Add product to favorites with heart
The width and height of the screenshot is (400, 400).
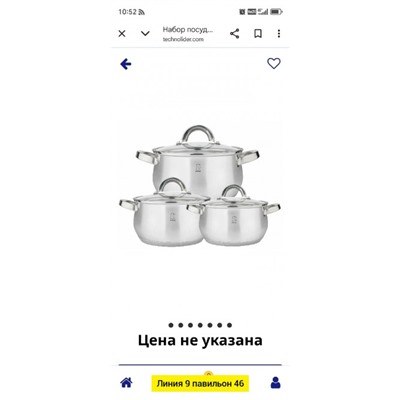[x=274, y=63]
